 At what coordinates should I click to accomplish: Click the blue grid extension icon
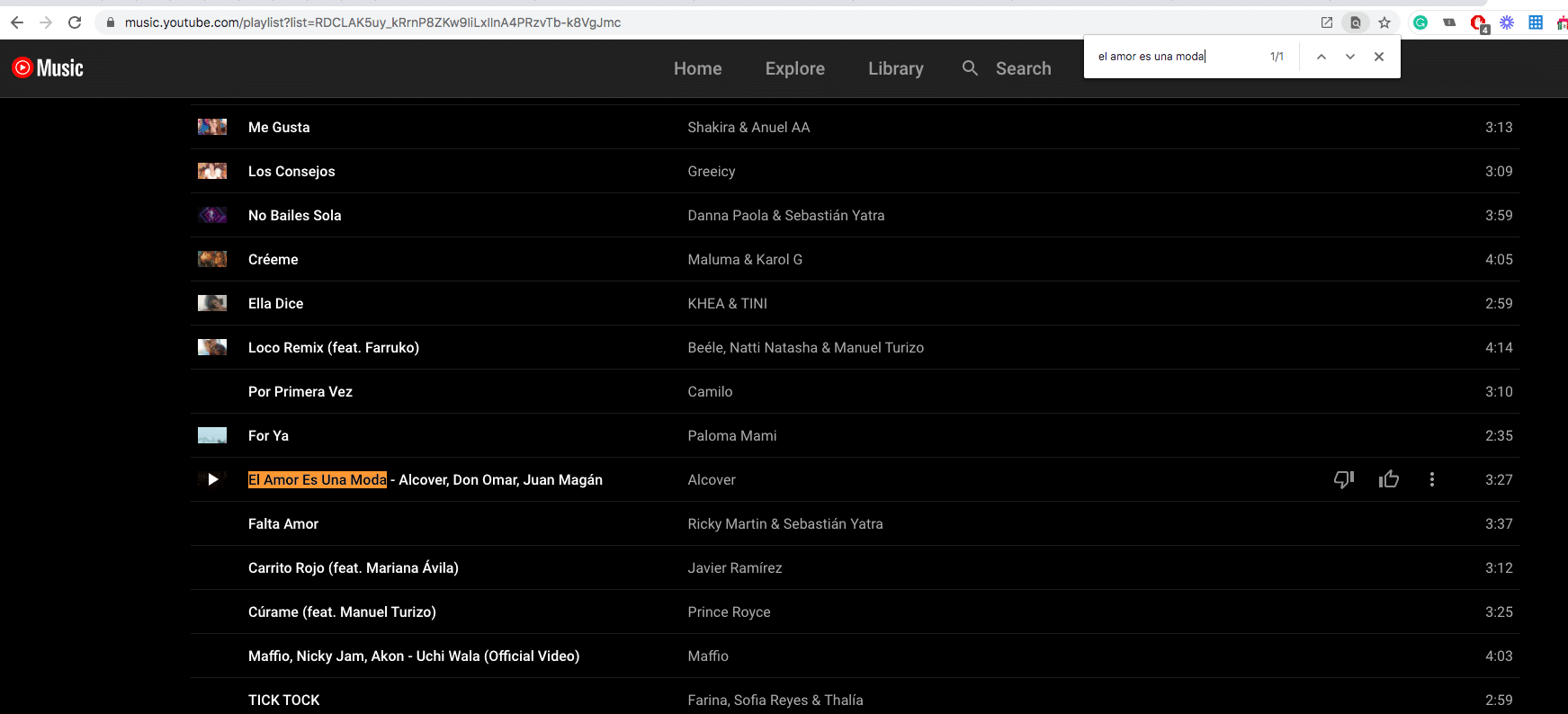1536,22
